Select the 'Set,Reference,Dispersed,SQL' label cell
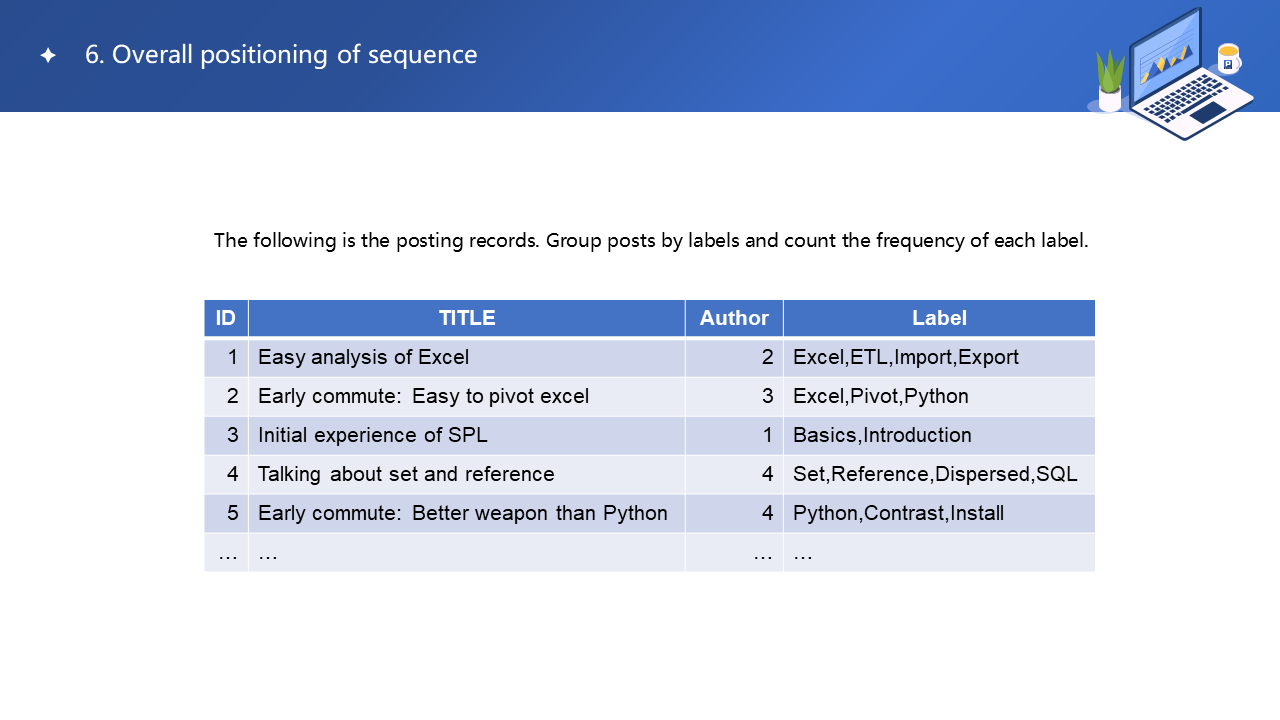1280x720 pixels. [x=935, y=474]
